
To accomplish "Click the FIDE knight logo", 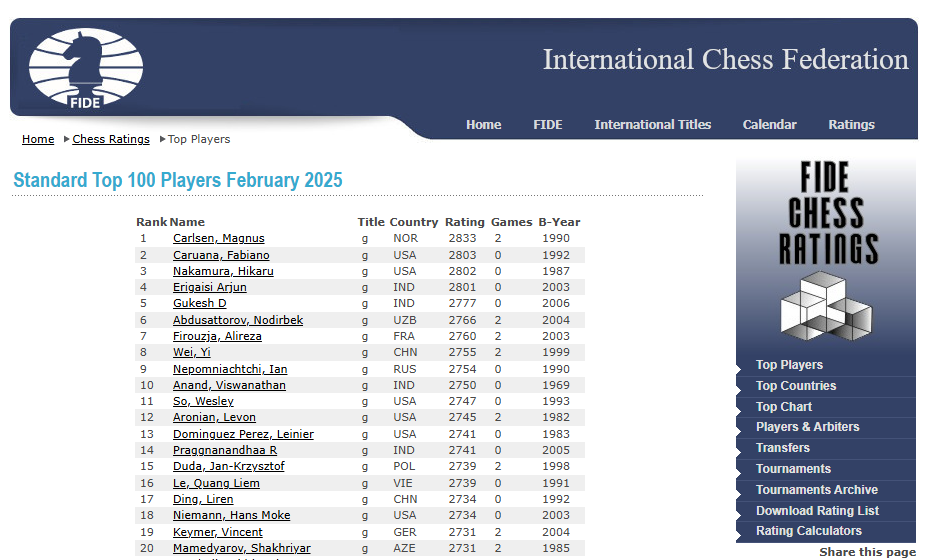I will 86,68.
